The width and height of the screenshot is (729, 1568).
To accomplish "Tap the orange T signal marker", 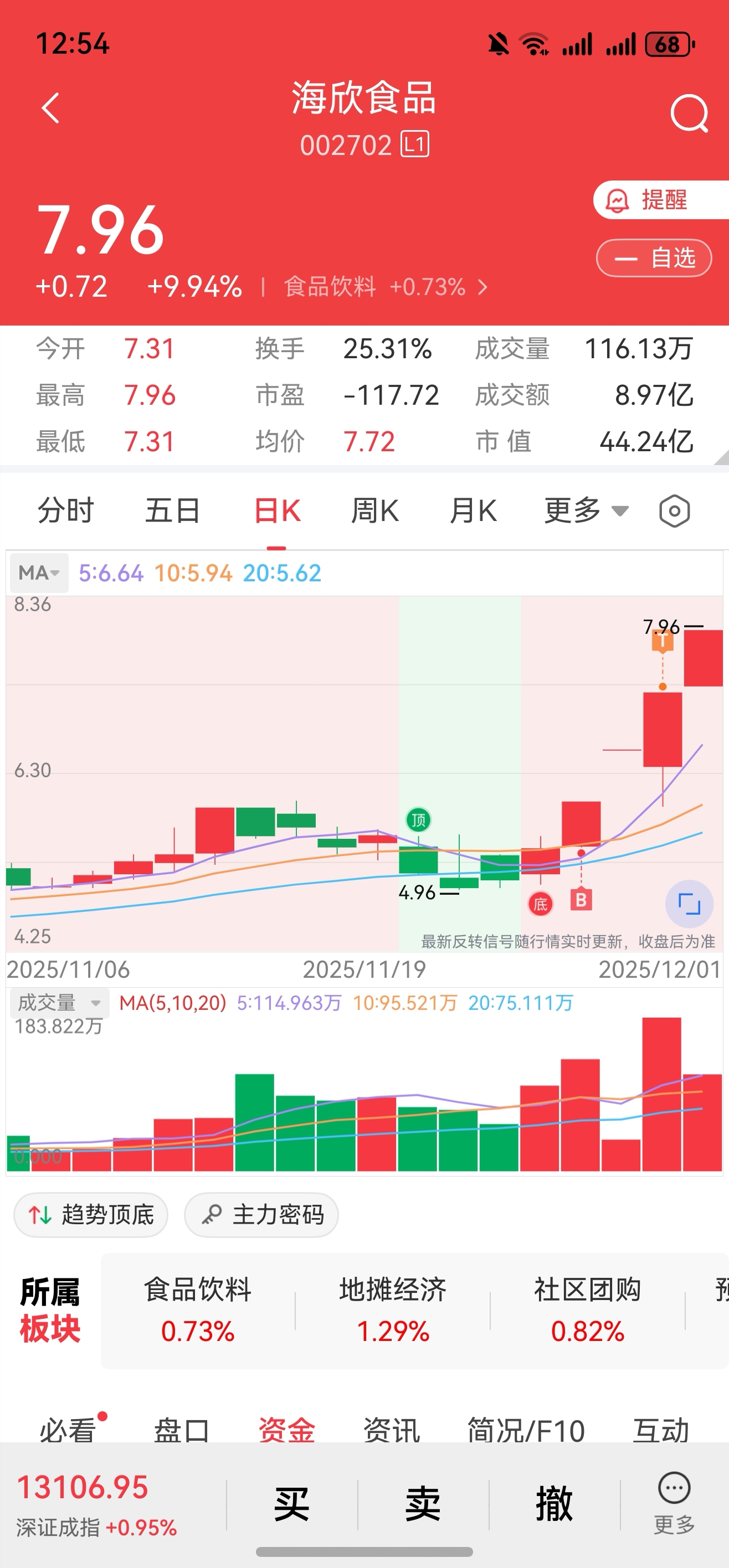I will click(x=663, y=642).
